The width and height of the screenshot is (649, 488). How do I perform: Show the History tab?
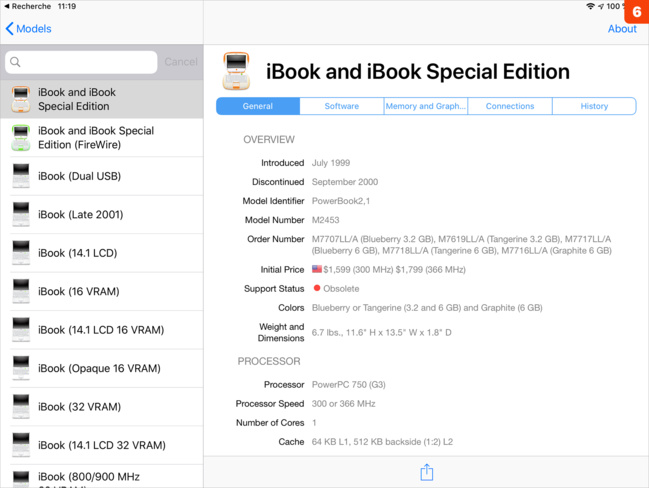point(594,106)
